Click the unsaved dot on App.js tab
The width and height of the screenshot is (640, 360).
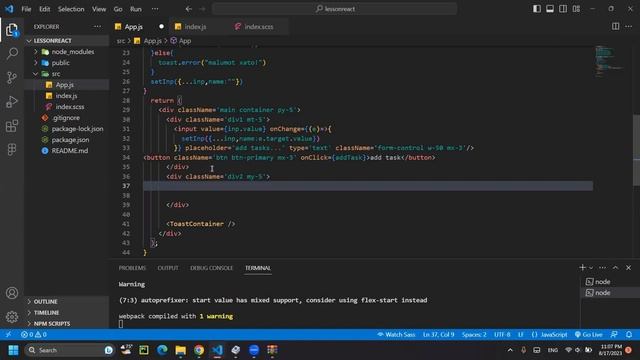161,27
